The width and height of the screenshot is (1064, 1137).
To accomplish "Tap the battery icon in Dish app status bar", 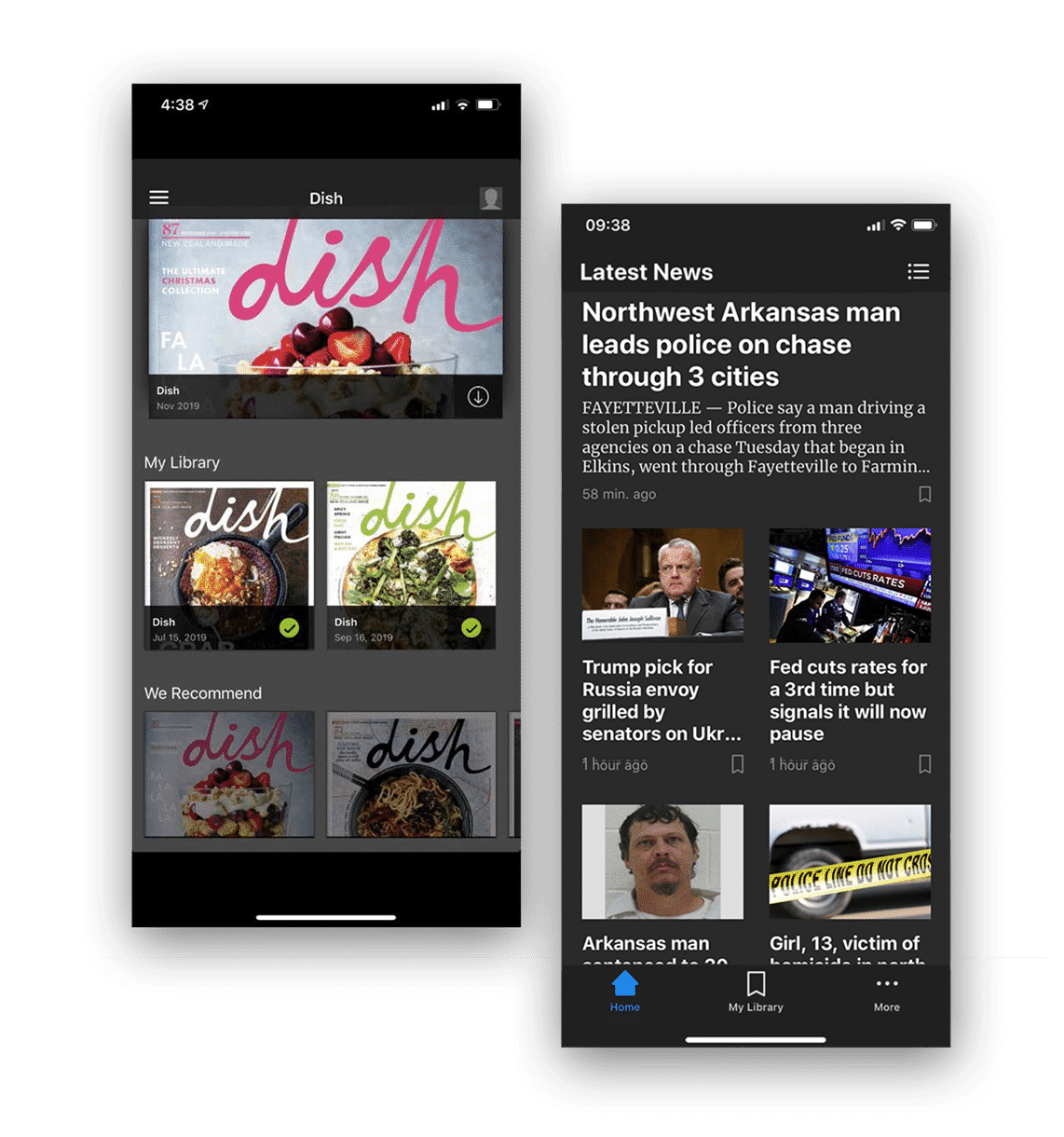I will 488,104.
